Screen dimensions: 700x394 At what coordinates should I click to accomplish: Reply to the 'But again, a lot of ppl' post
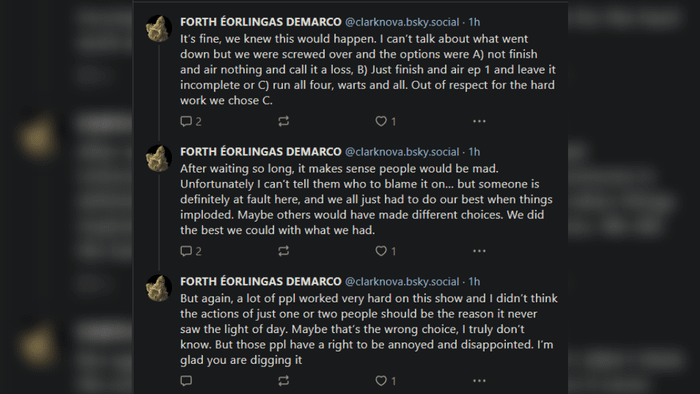tap(186, 381)
